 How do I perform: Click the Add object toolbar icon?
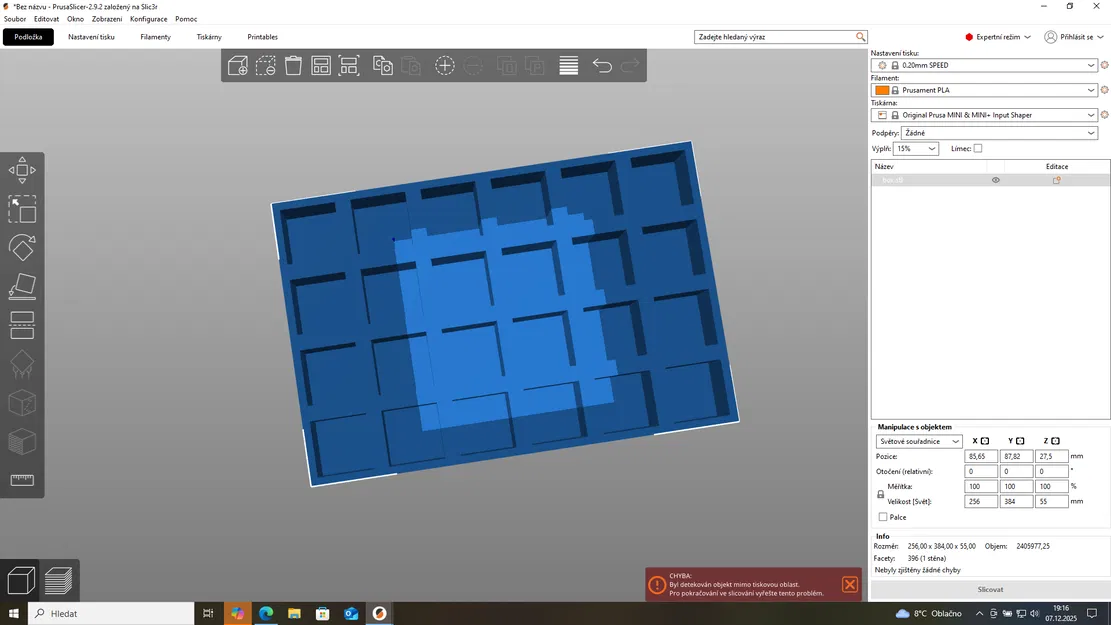pyautogui.click(x=237, y=65)
